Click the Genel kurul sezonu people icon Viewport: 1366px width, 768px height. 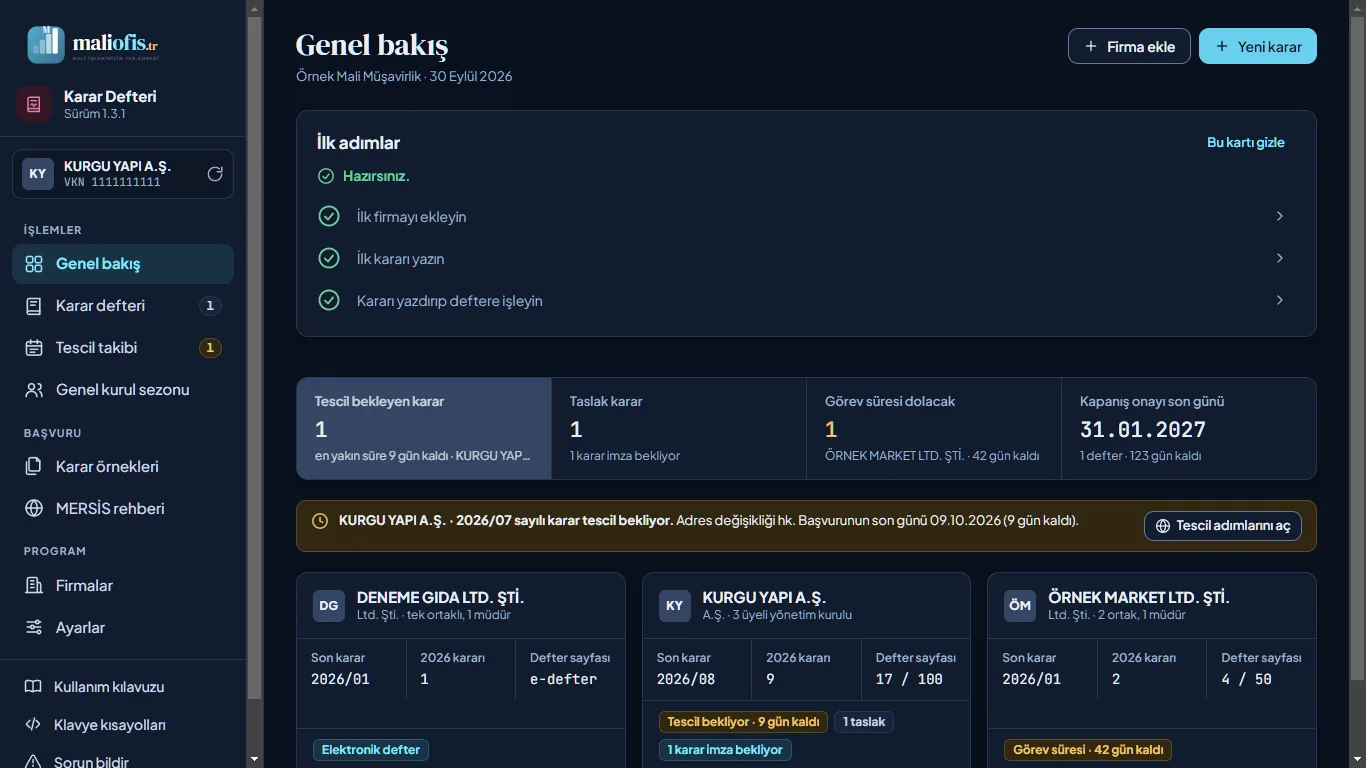(34, 390)
